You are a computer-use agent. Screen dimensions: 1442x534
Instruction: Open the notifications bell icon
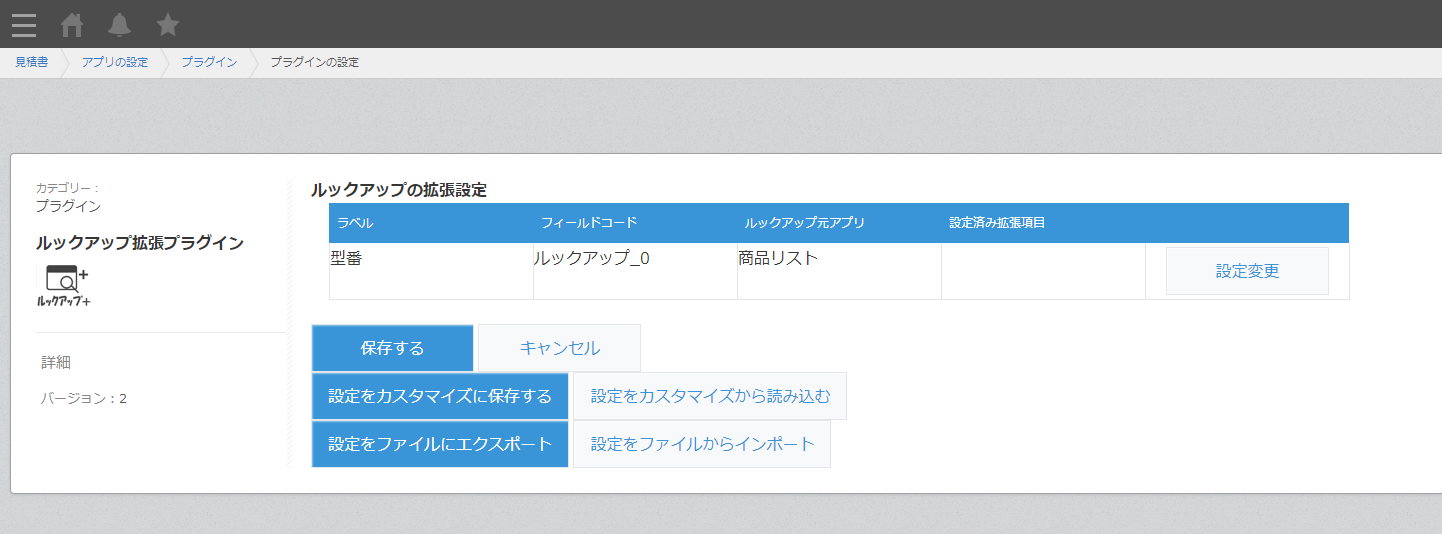pyautogui.click(x=120, y=25)
